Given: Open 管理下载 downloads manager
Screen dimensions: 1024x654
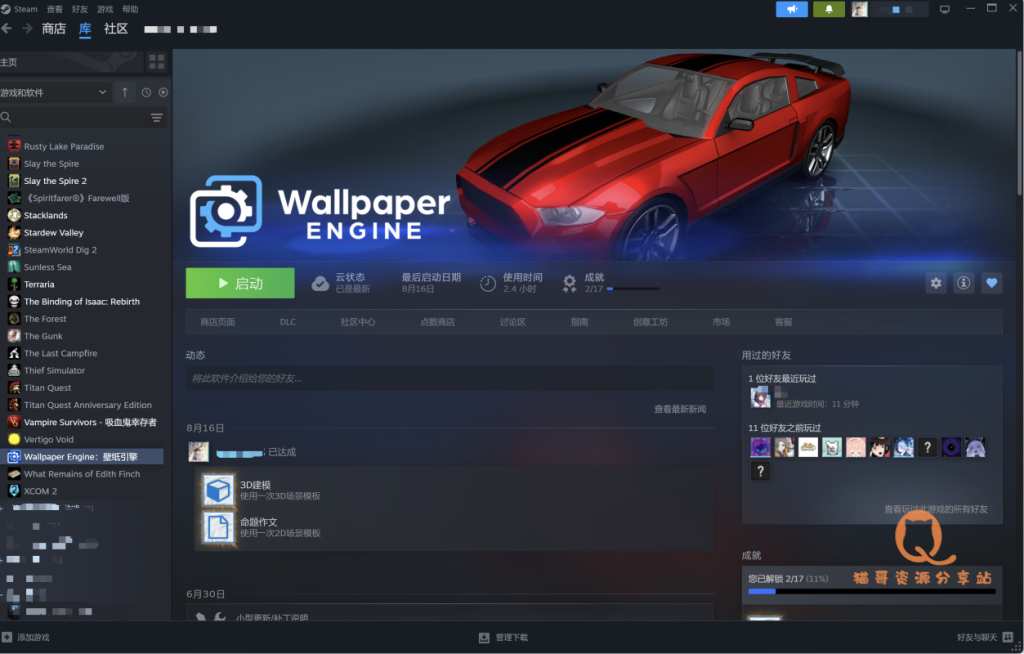Looking at the screenshot, I should tap(504, 638).
